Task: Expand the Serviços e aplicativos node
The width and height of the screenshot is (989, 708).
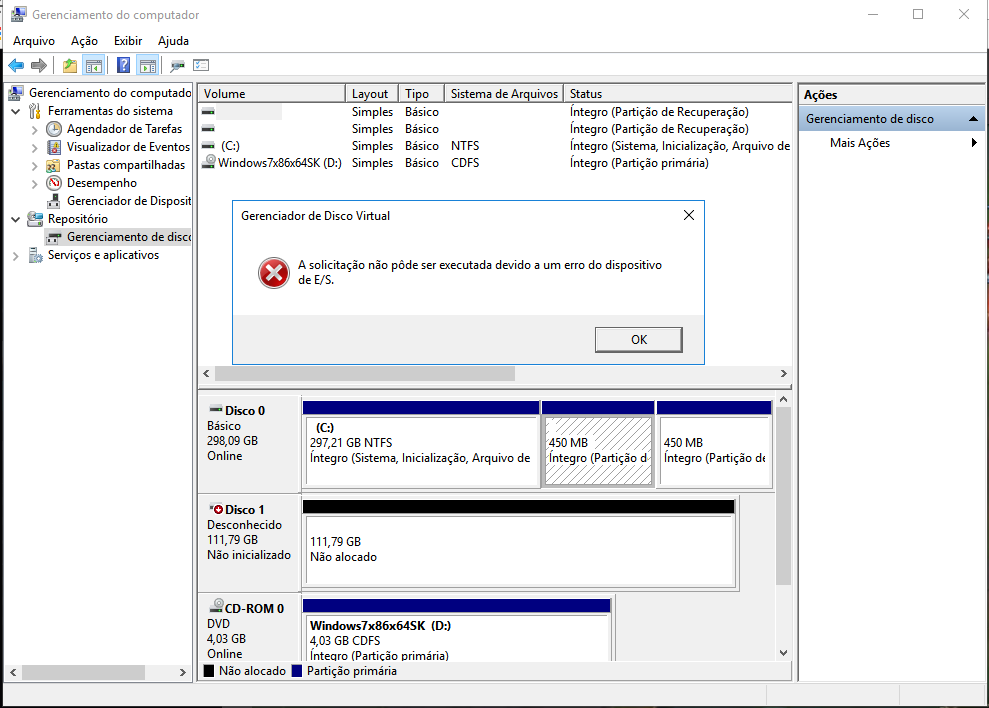Action: pyautogui.click(x=16, y=255)
